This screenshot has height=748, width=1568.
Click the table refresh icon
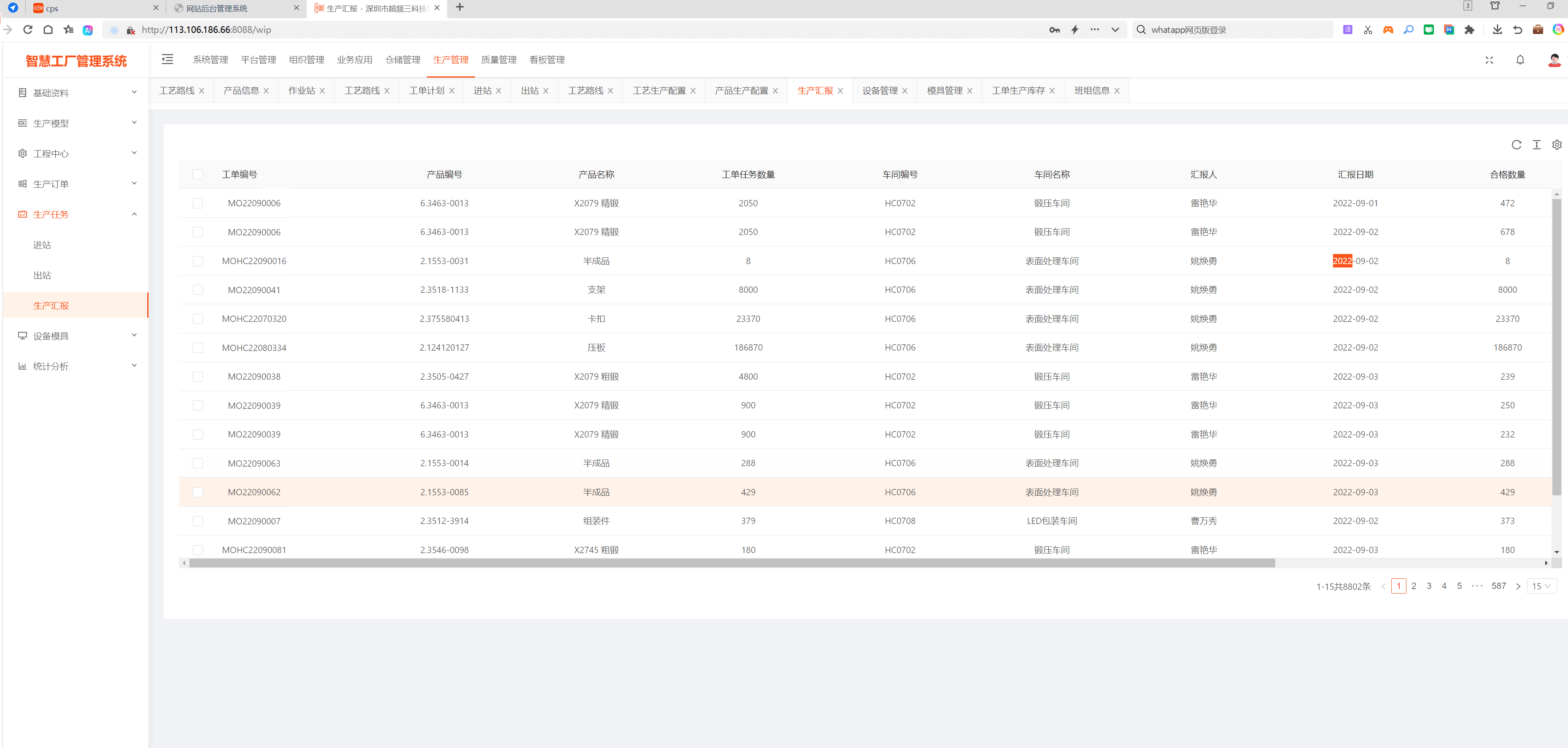1516,145
